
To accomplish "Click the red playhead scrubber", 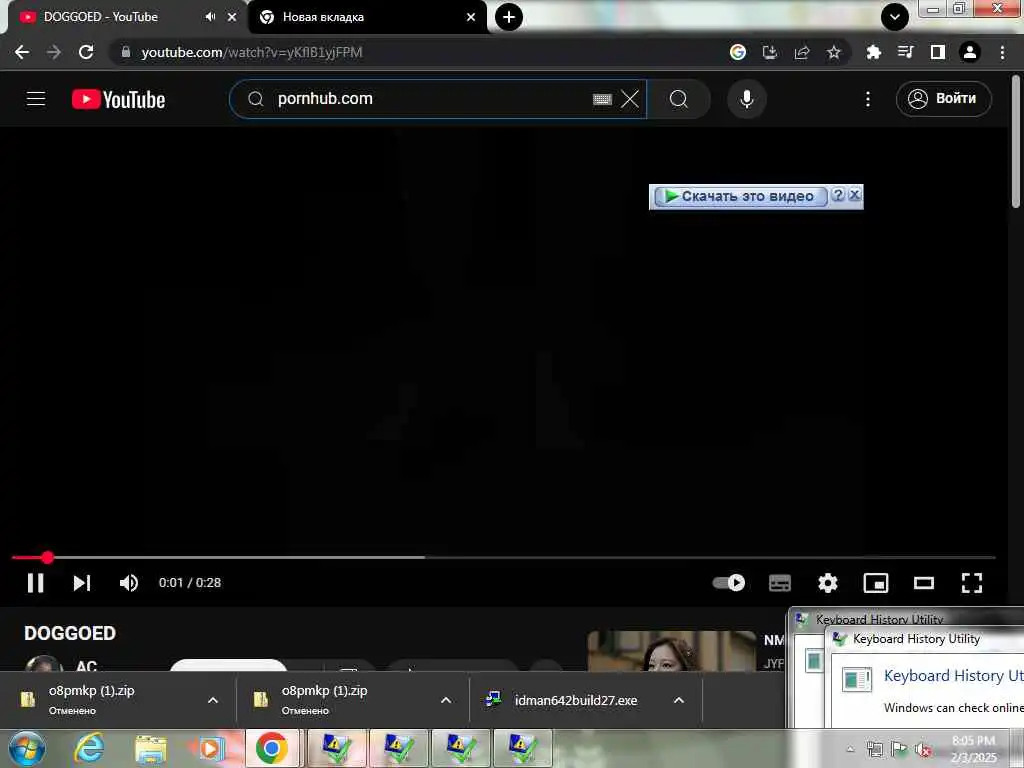I will pyautogui.click(x=48, y=558).
